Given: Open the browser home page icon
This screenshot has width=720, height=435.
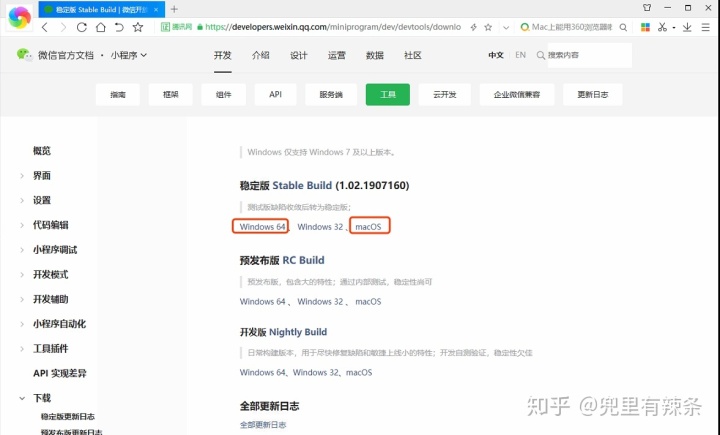Looking at the screenshot, I should 101,27.
